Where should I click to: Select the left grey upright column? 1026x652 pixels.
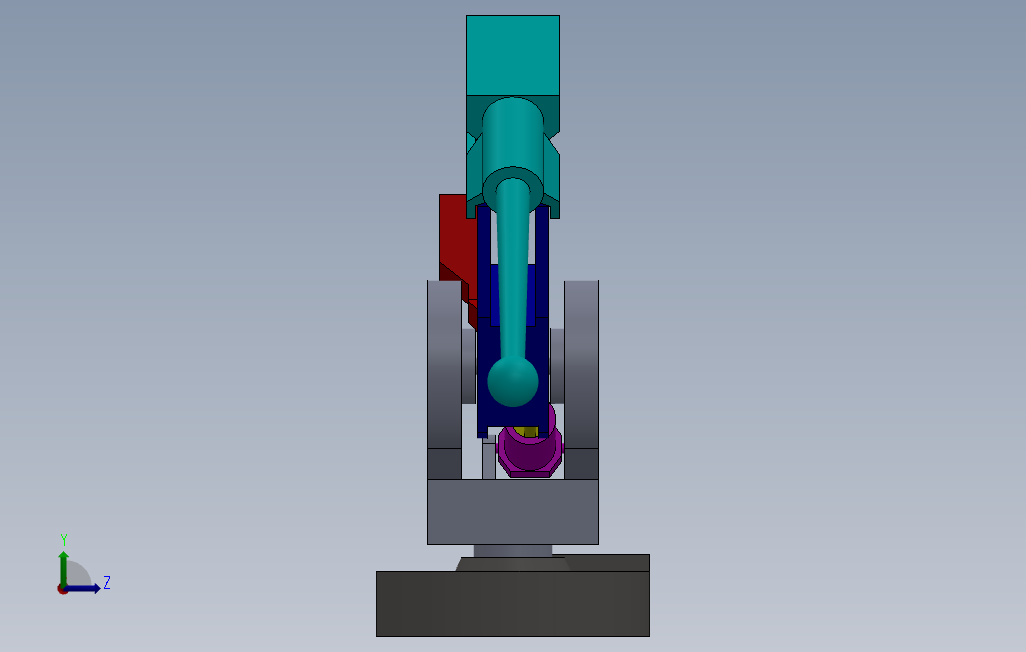[x=445, y=380]
